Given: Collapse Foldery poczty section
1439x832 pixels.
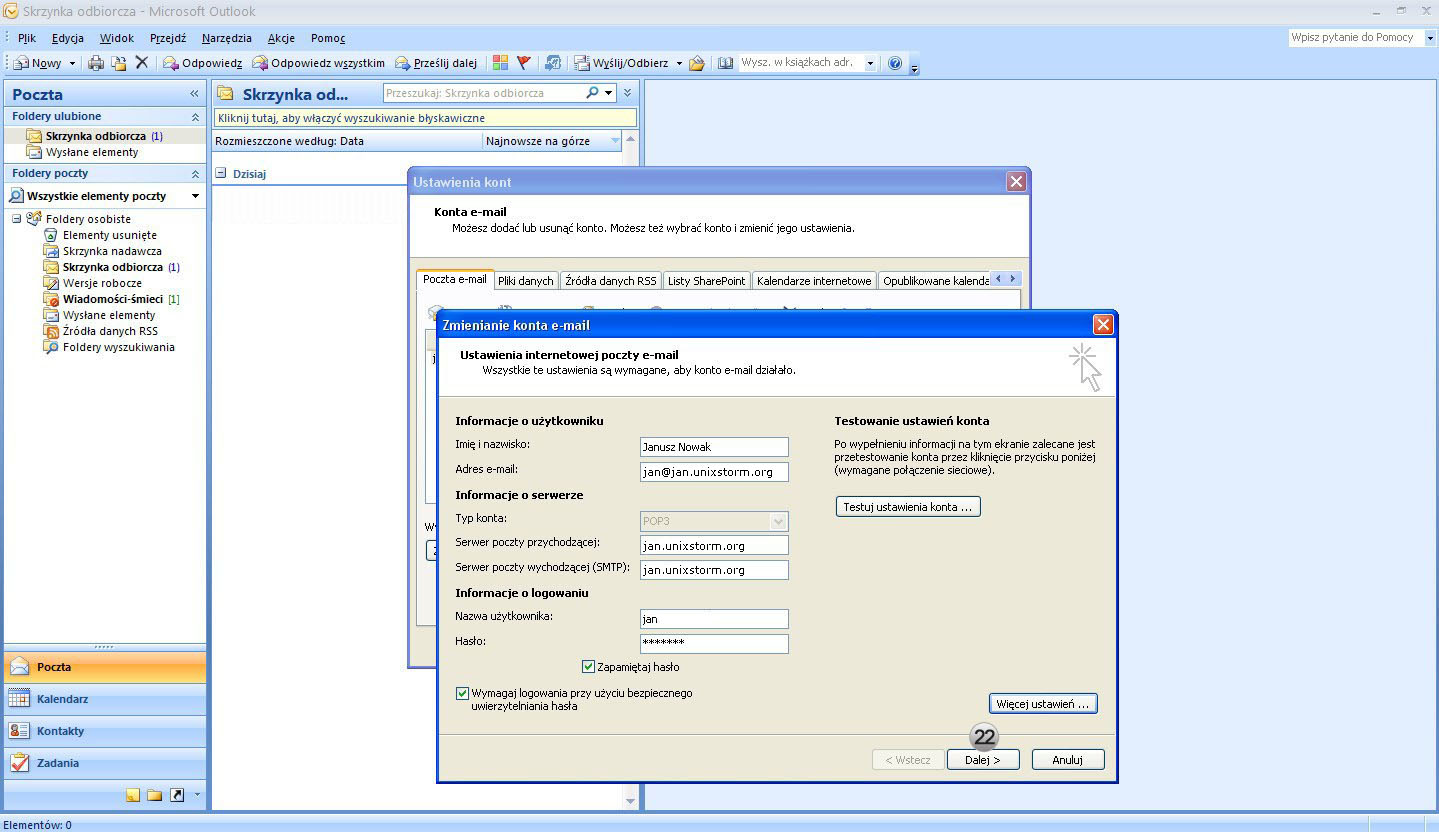Looking at the screenshot, I should click(195, 174).
